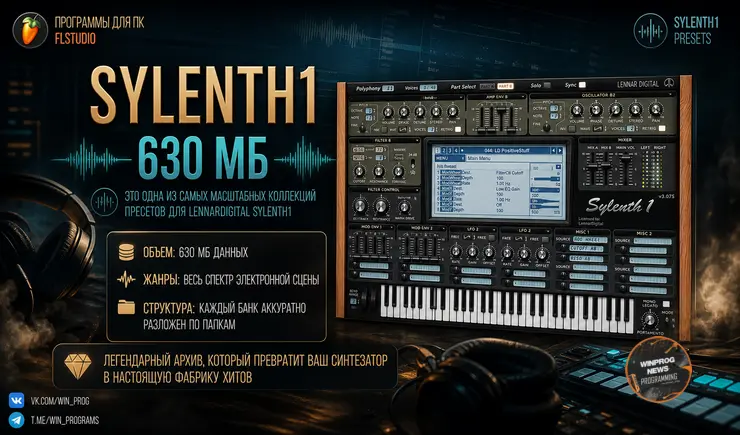Viewport: 740px width, 435px height.
Task: Toggle Retrig on the left oscillator
Action: point(458,129)
